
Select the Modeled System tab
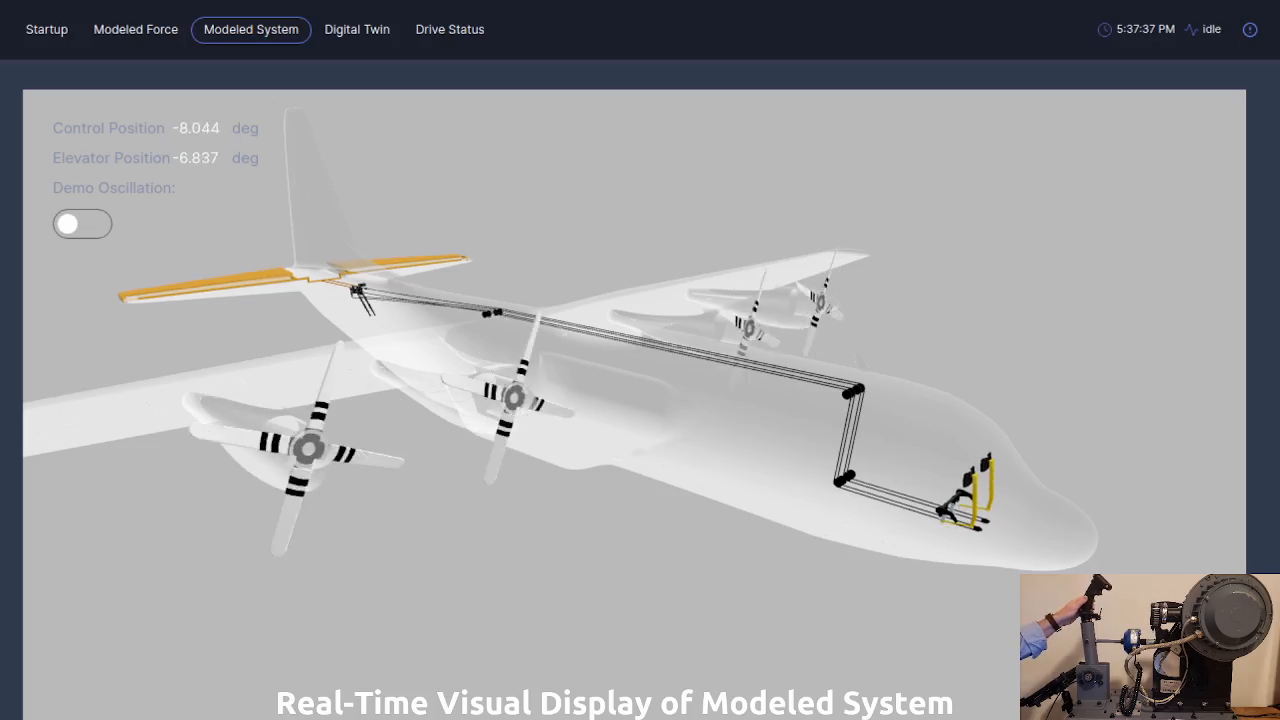pyautogui.click(x=251, y=30)
